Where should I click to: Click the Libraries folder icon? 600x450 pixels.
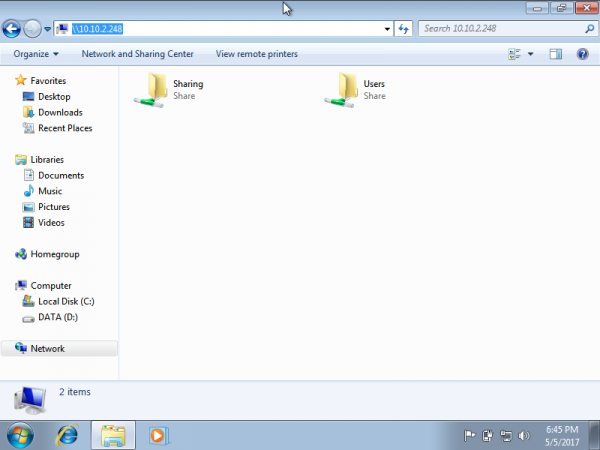21,159
